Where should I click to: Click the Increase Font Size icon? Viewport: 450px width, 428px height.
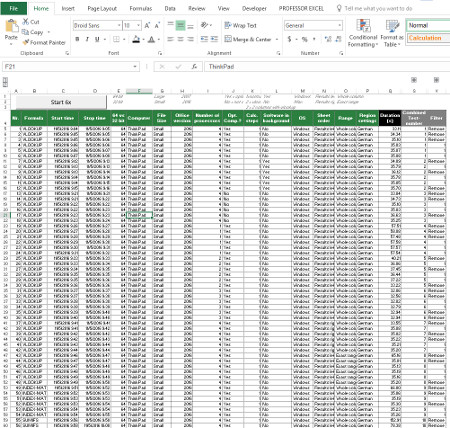coord(147,25)
